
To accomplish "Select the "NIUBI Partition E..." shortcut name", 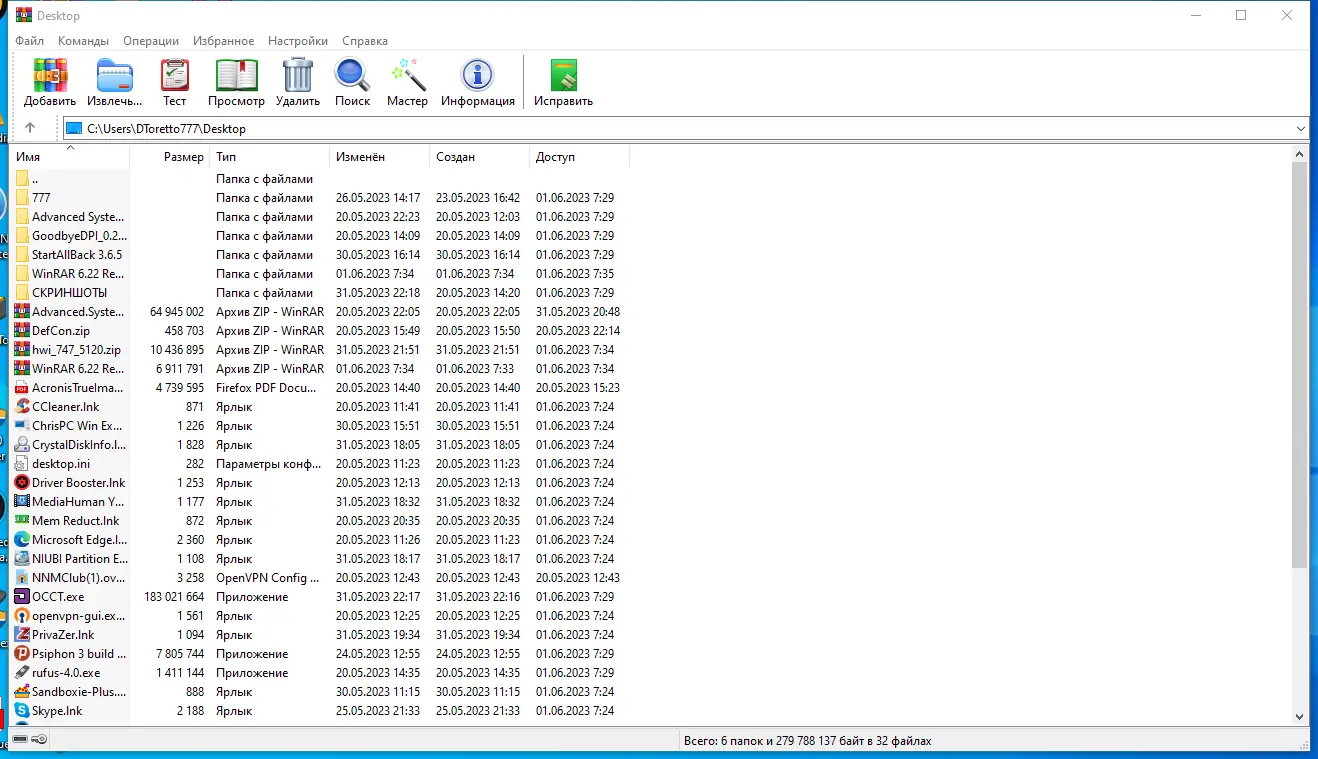I will point(80,559).
